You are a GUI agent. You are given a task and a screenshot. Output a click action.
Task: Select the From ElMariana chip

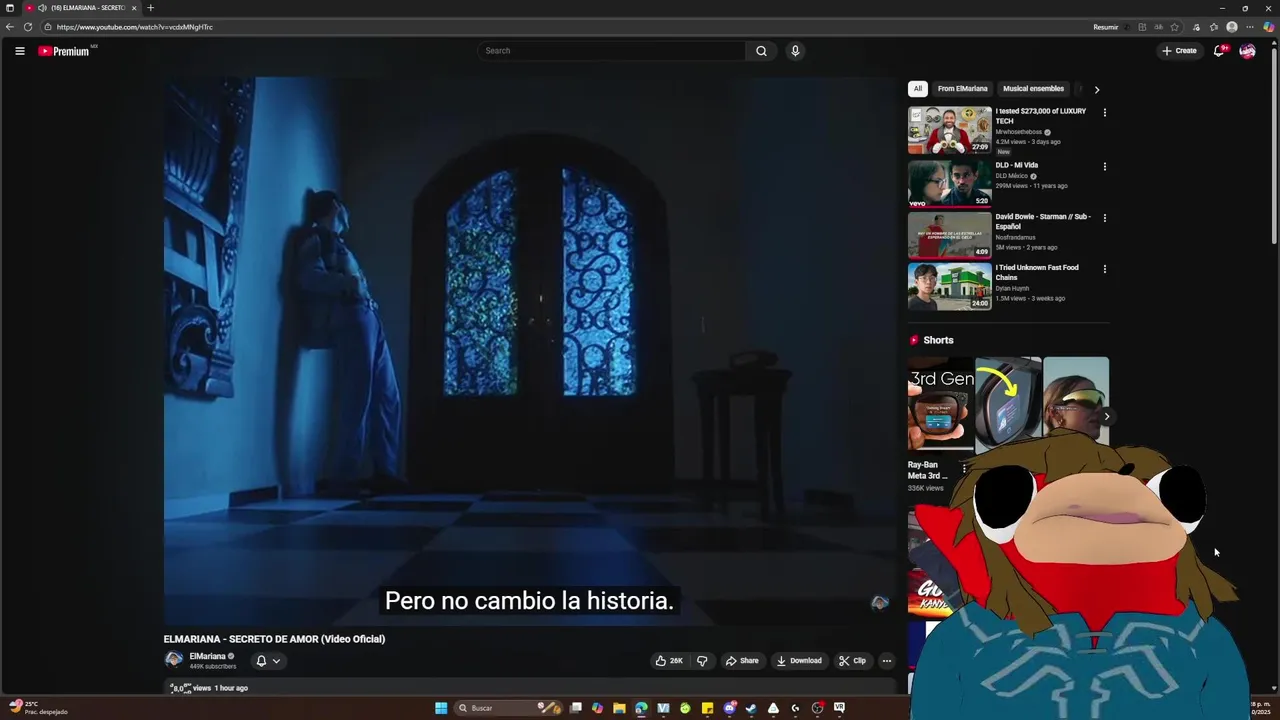pyautogui.click(x=962, y=89)
